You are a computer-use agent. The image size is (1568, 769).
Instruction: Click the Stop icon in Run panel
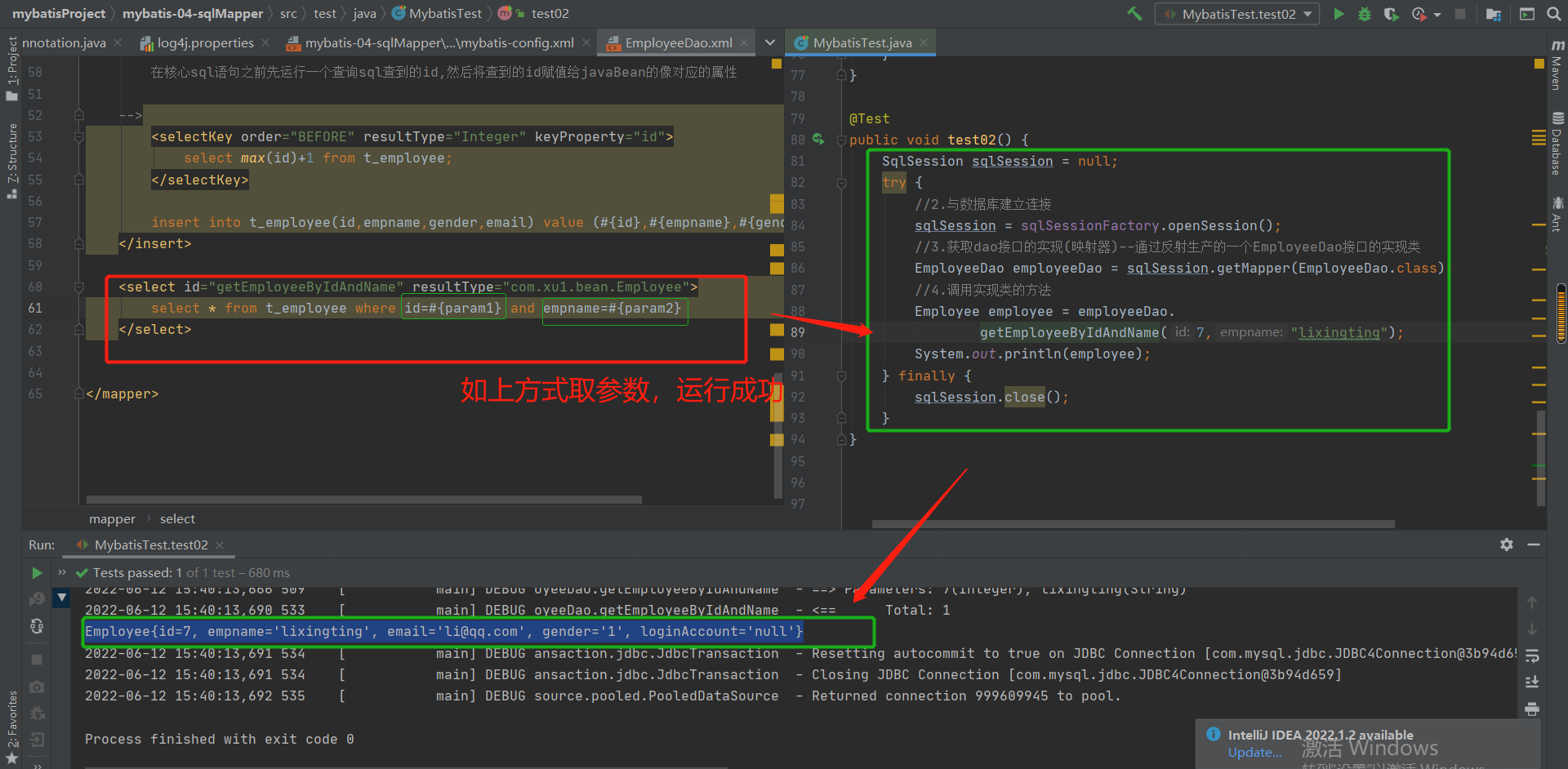click(37, 659)
